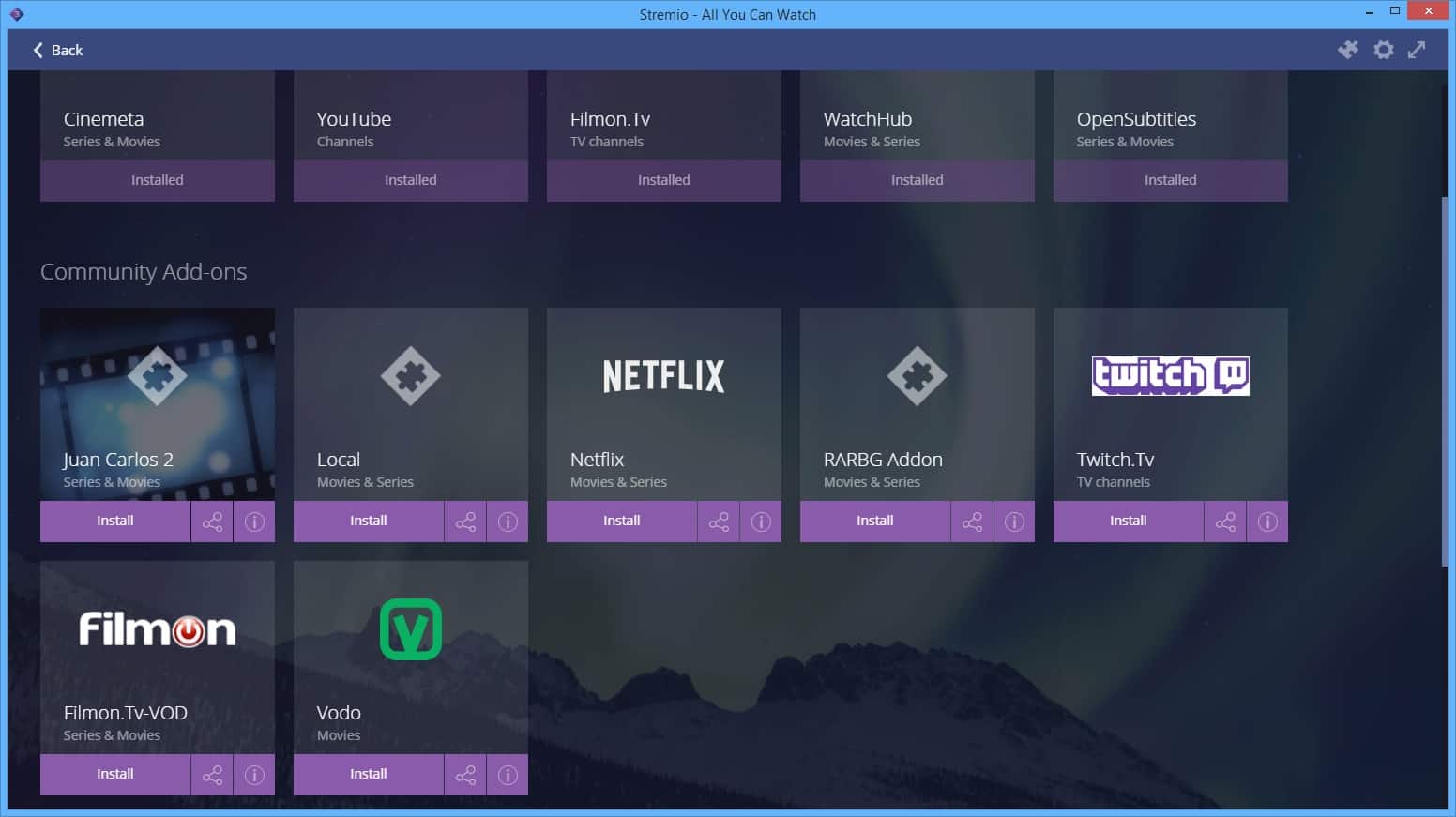The height and width of the screenshot is (817, 1456).
Task: Show info for the Local add-on
Action: (508, 522)
